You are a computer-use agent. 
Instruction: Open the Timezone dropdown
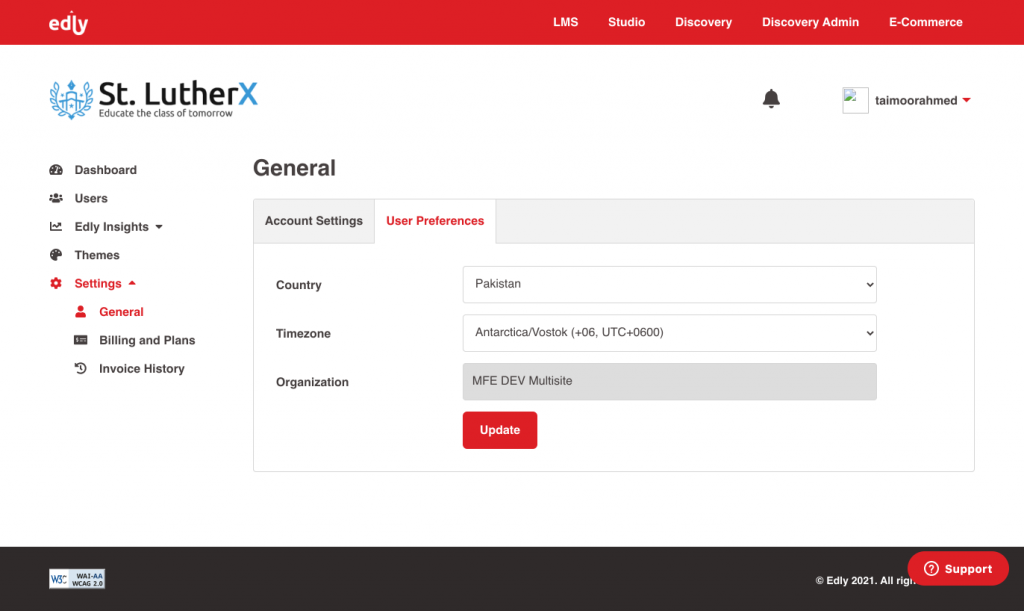pyautogui.click(x=669, y=333)
